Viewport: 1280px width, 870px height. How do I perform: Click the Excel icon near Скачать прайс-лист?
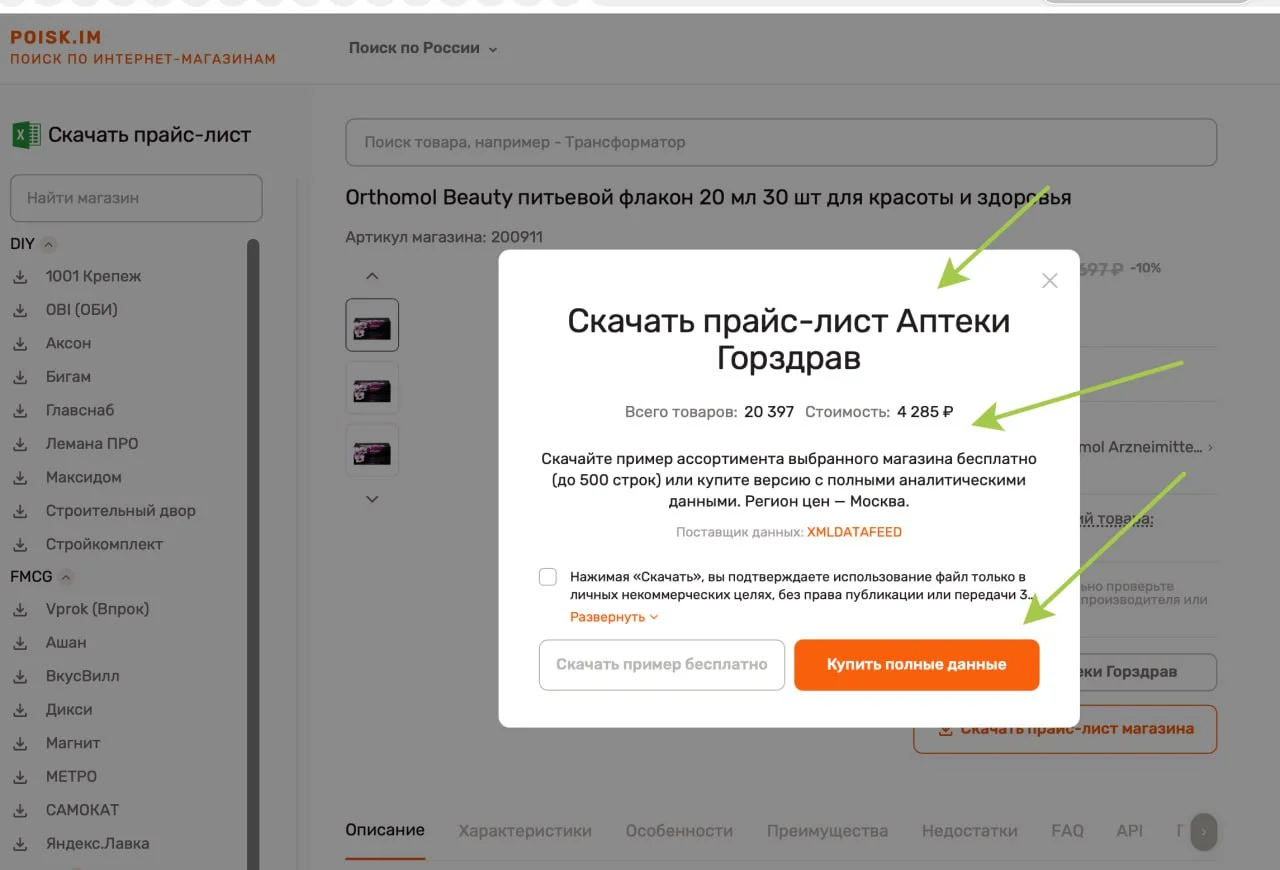point(26,135)
